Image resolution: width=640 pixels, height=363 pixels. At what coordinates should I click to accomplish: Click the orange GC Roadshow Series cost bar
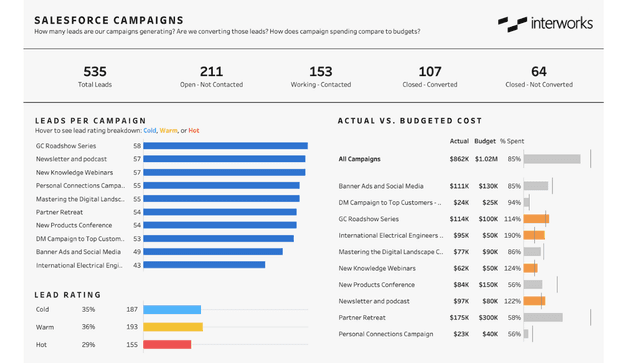click(536, 219)
